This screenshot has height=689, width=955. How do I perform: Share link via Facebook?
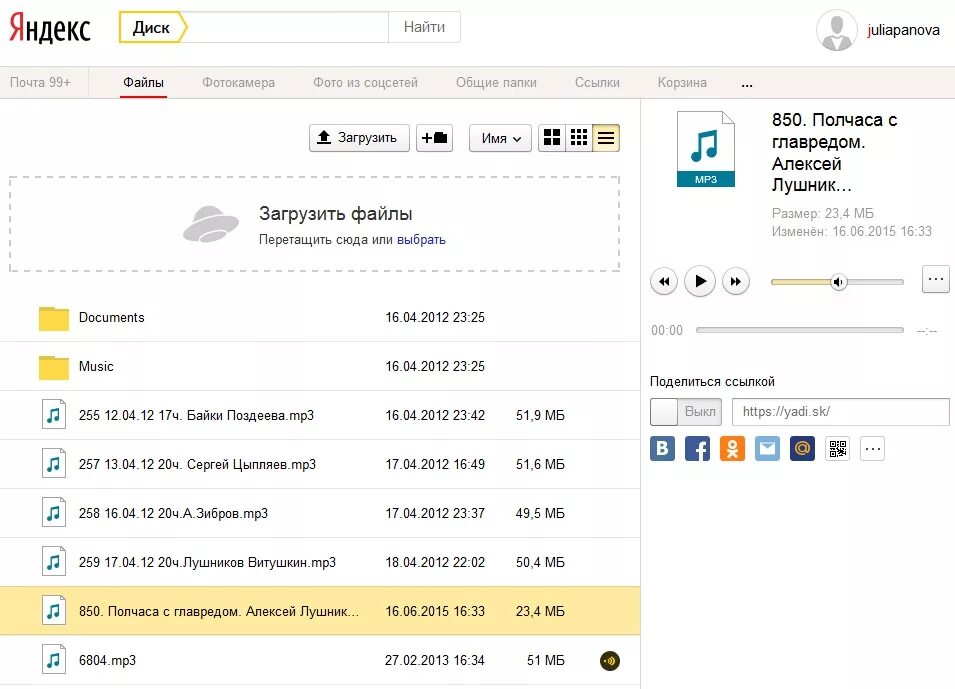(697, 449)
